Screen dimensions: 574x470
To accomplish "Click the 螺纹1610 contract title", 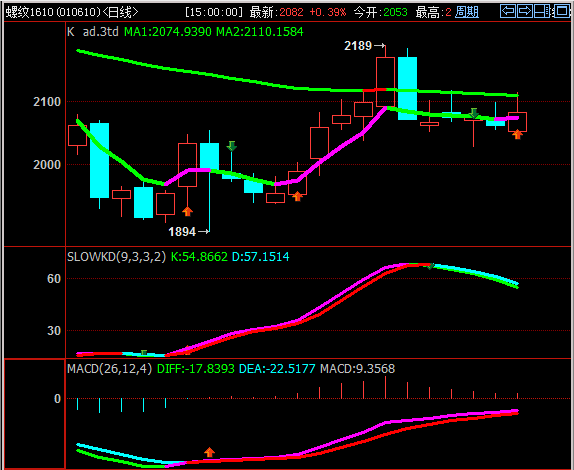I will [x=29, y=12].
